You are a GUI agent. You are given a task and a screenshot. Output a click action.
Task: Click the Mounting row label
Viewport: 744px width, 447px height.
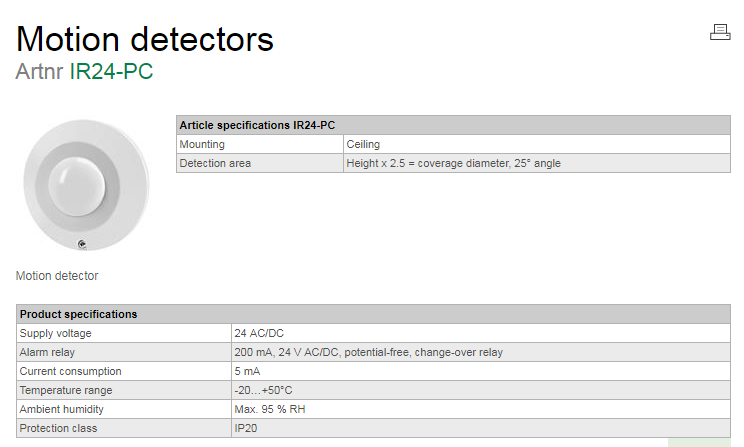[202, 144]
